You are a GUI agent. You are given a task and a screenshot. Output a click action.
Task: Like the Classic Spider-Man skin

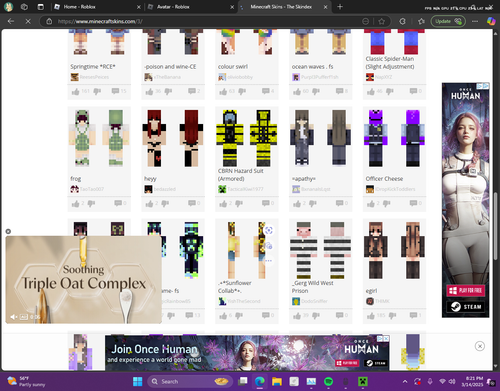click(x=371, y=92)
